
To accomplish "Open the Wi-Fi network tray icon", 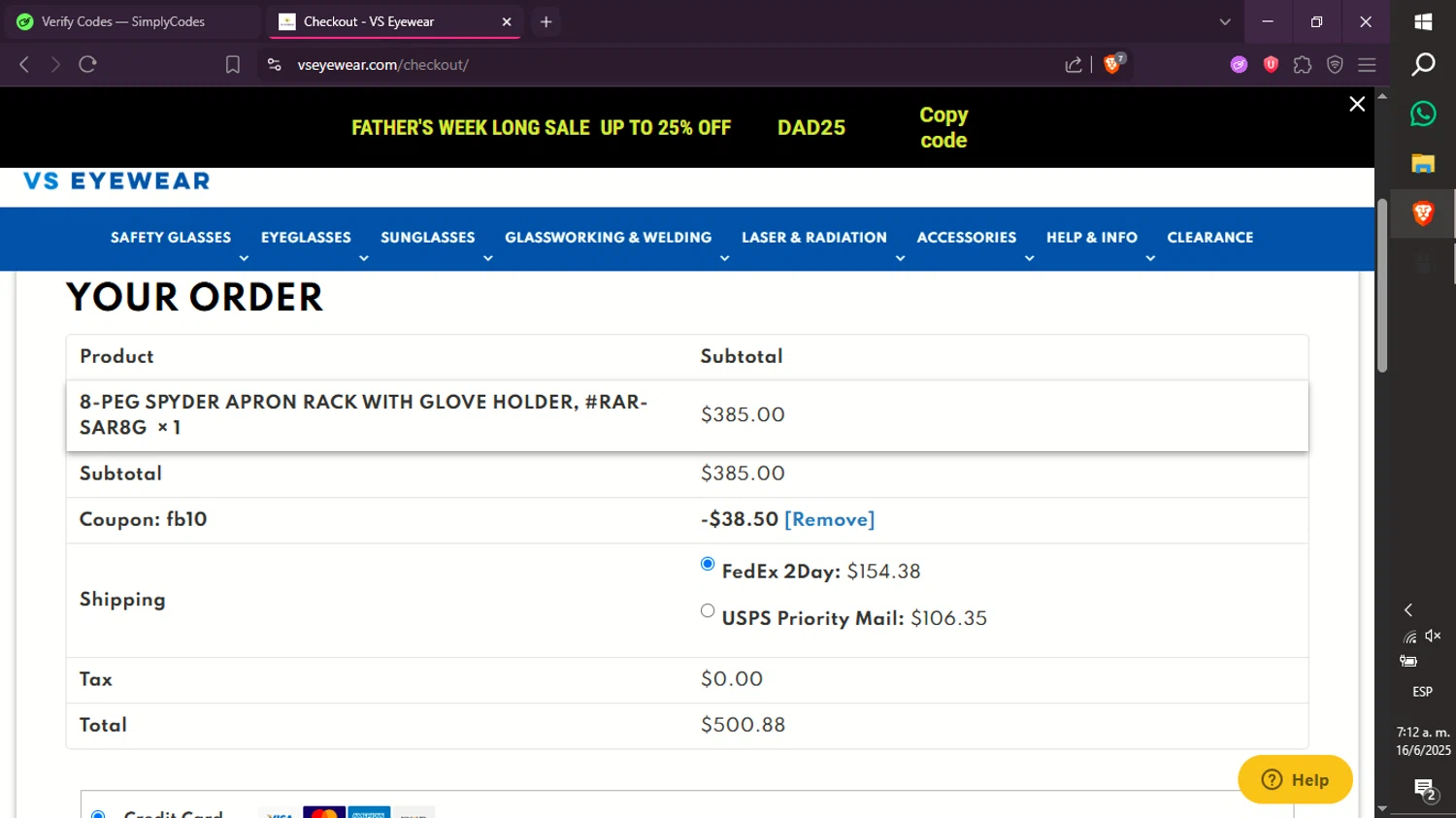I will pyautogui.click(x=1410, y=637).
